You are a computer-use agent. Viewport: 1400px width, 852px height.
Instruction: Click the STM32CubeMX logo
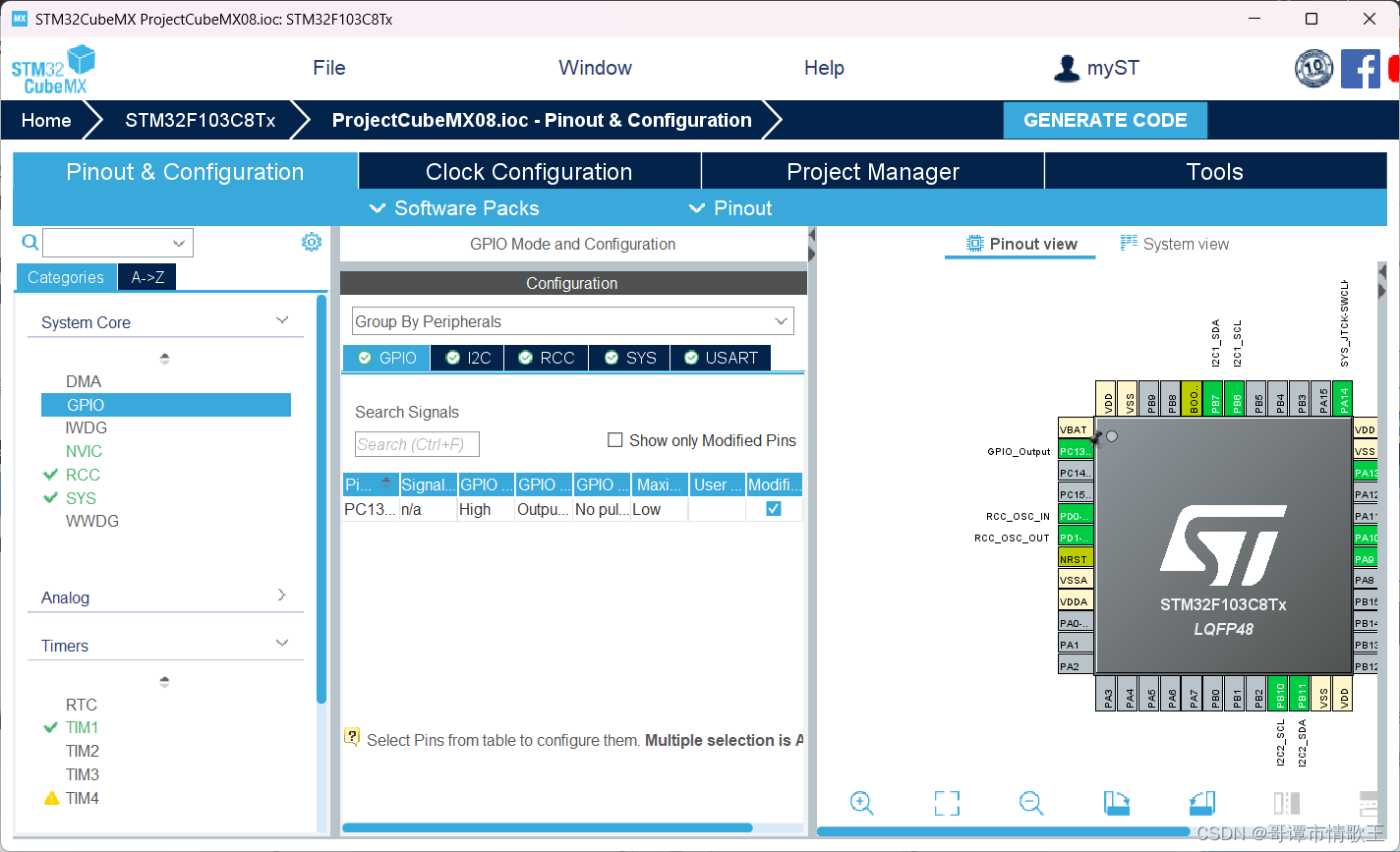tap(53, 69)
